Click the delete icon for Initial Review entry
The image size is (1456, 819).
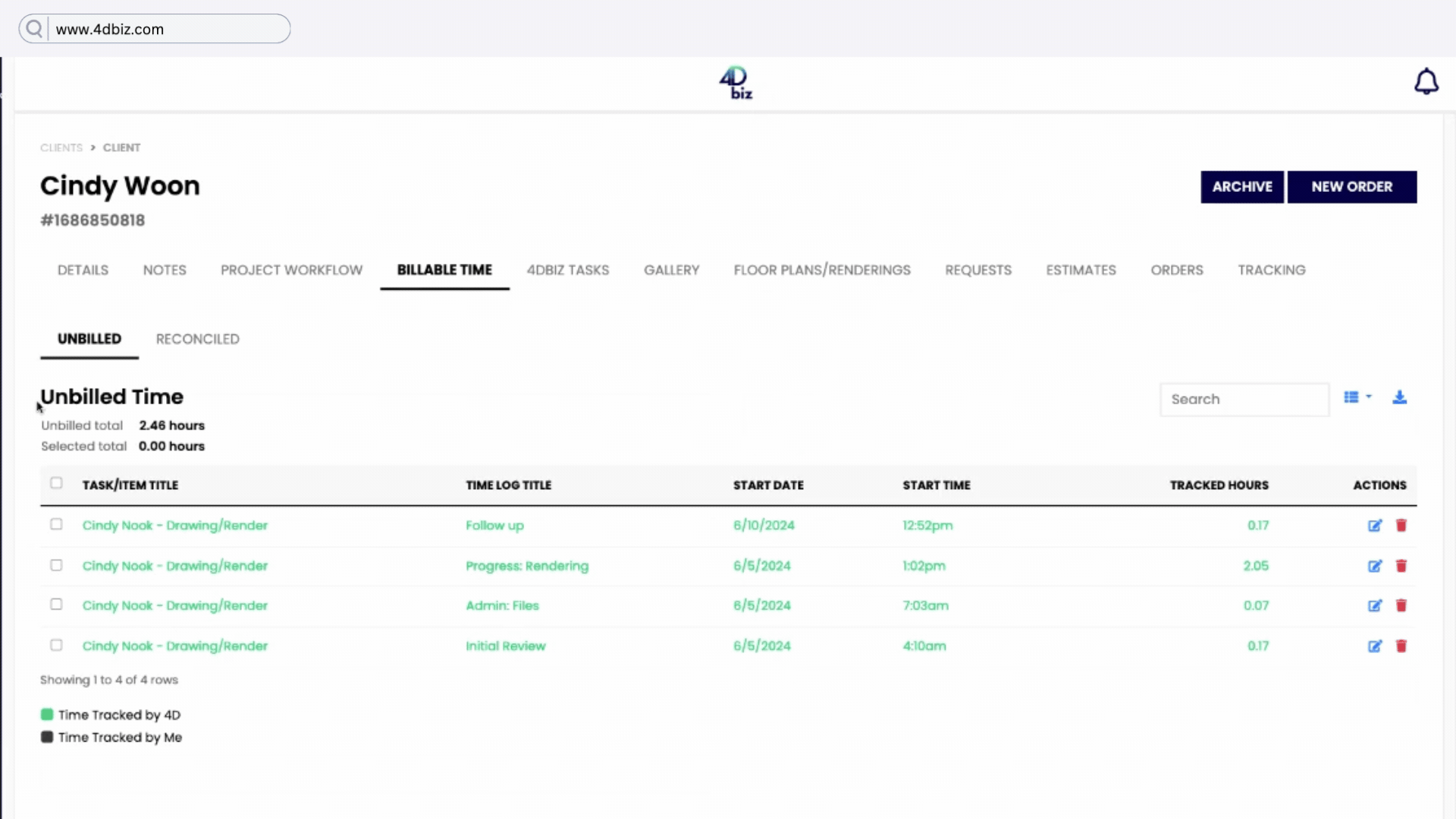click(1401, 646)
